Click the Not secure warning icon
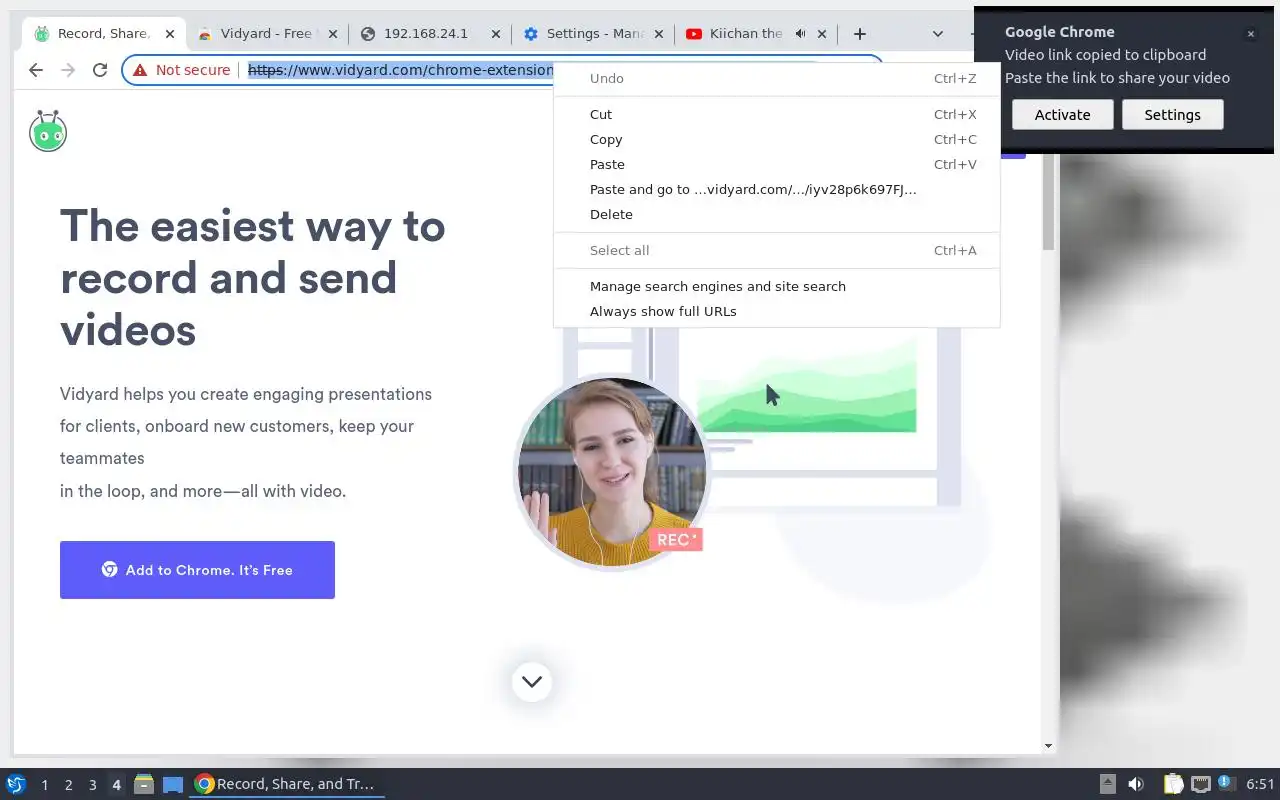The width and height of the screenshot is (1280, 800). (x=140, y=70)
